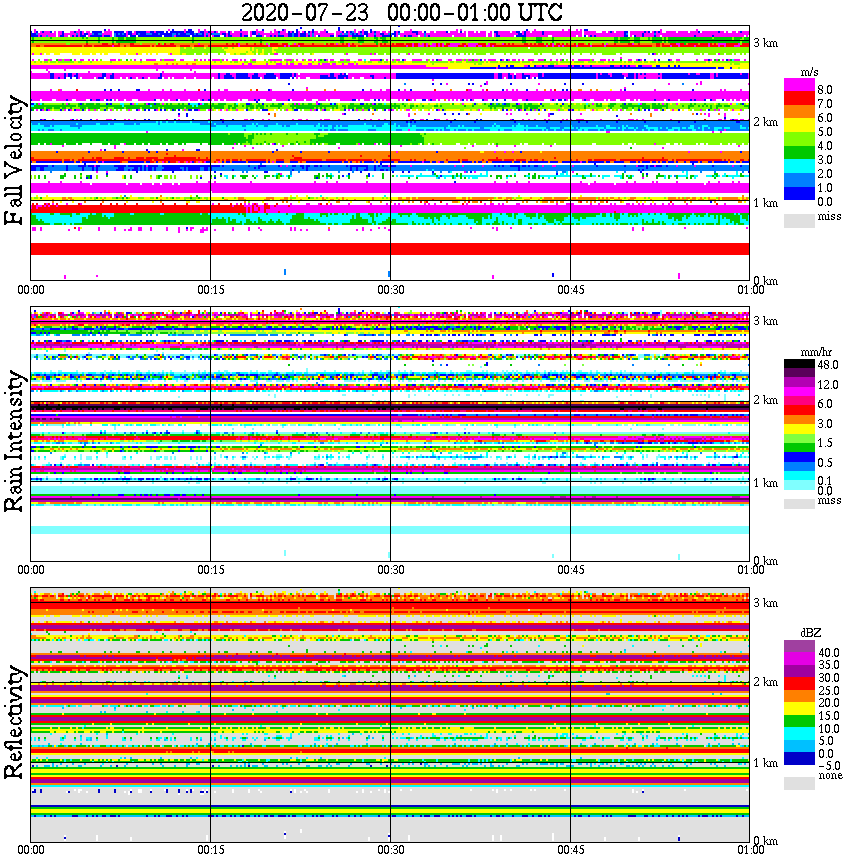Click the 'Fall Velocity' axis label

click(15, 160)
